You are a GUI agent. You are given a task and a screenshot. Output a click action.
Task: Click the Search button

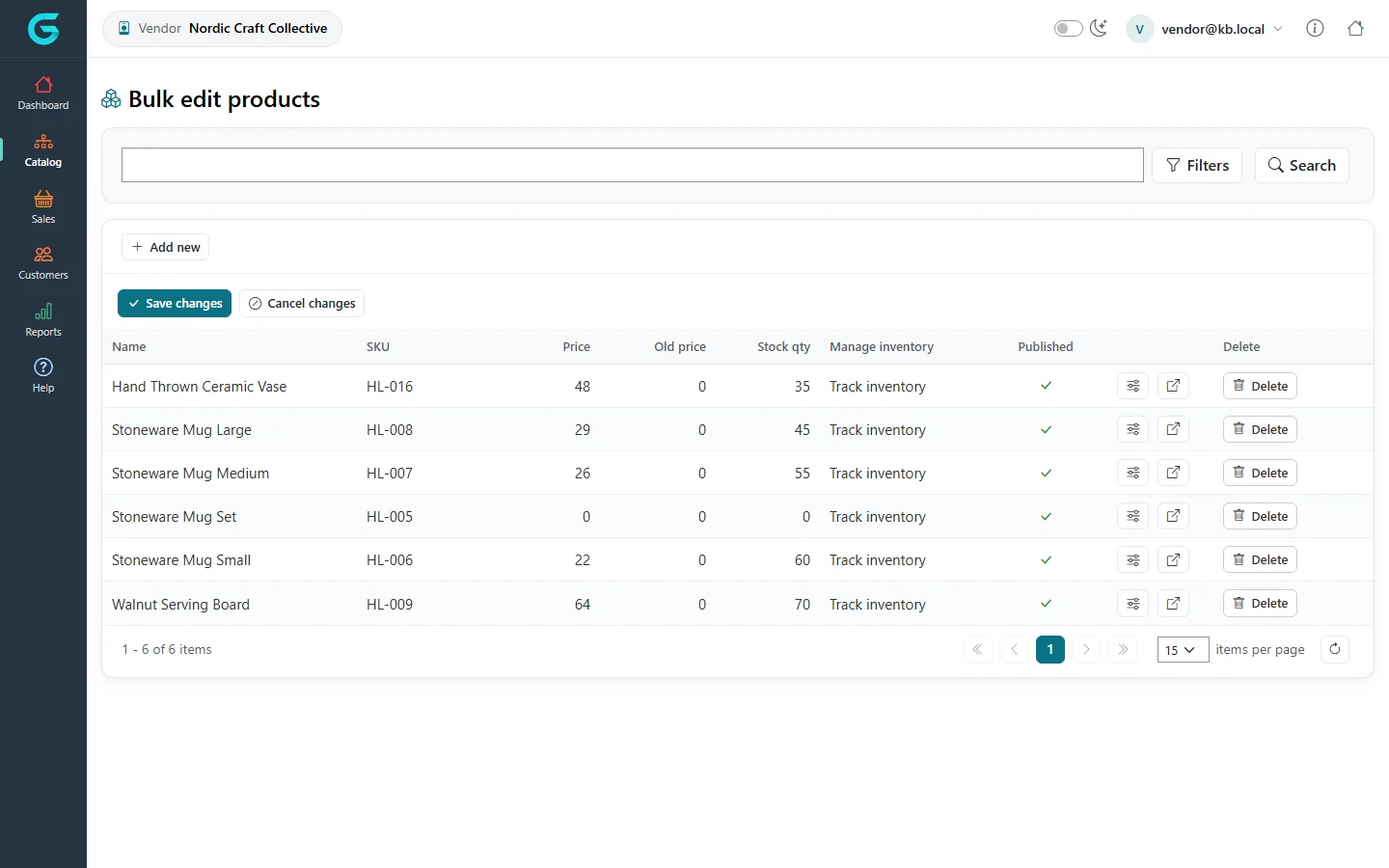coord(1301,165)
